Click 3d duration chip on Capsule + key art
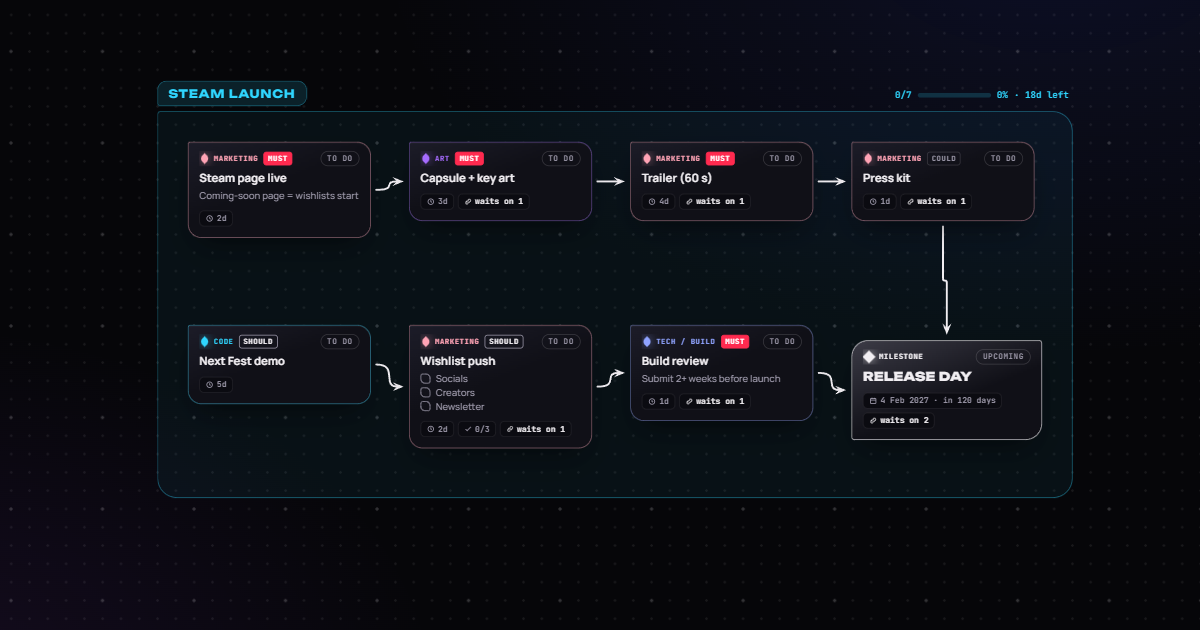This screenshot has width=1200, height=630. tap(437, 201)
